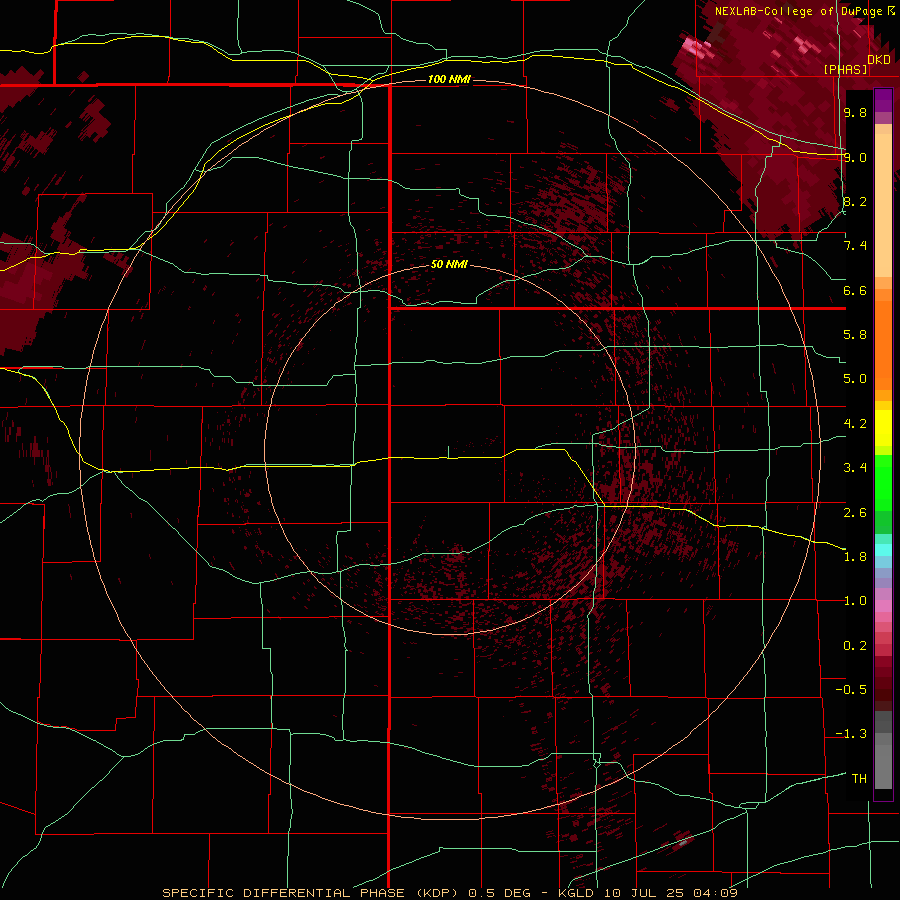The height and width of the screenshot is (900, 900).
Task: Click the 50 NMI range ring label
Action: [x=449, y=264]
